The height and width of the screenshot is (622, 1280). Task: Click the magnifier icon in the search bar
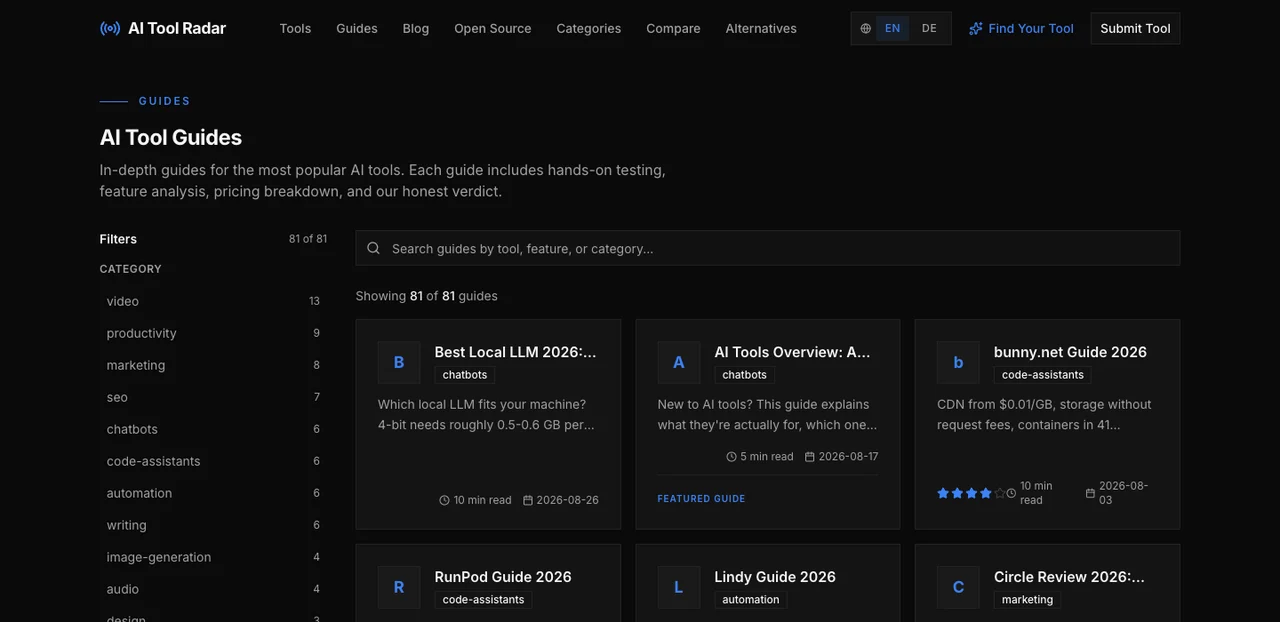[x=373, y=248]
